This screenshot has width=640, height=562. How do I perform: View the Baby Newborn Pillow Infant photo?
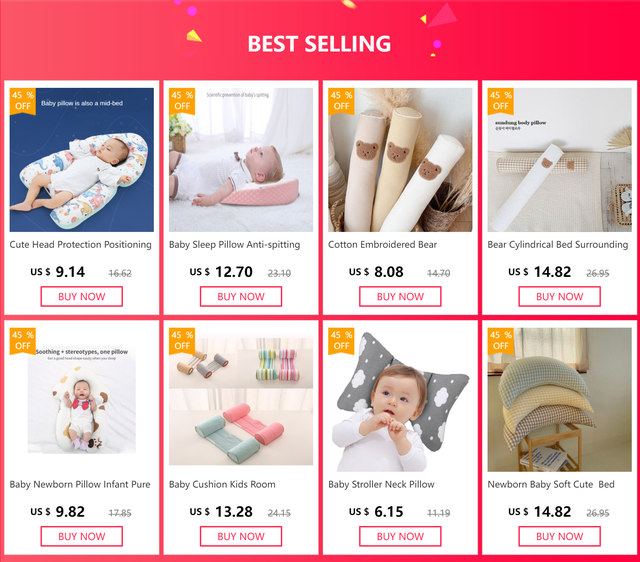click(82, 400)
